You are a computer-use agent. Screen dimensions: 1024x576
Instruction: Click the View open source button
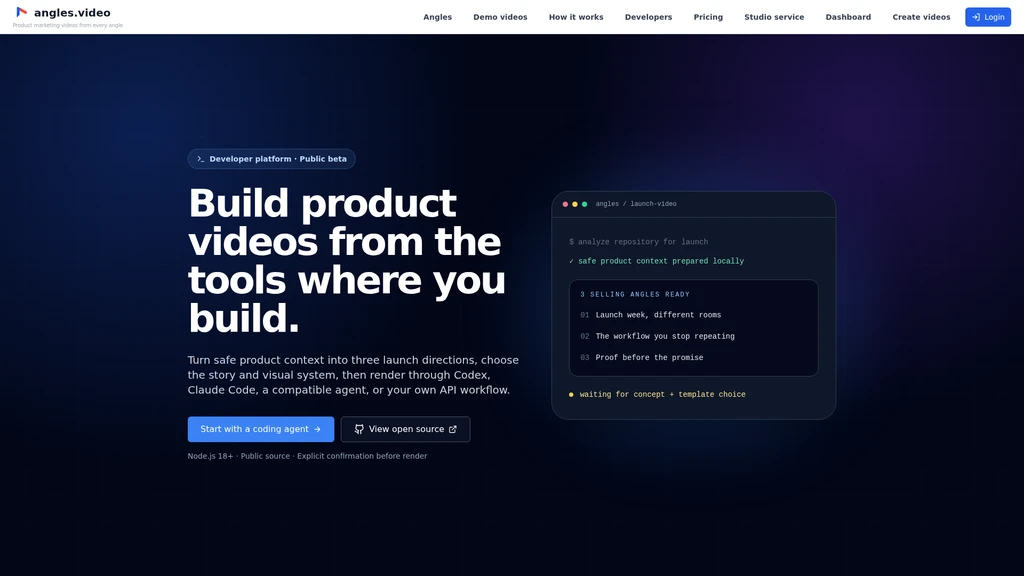[405, 429]
